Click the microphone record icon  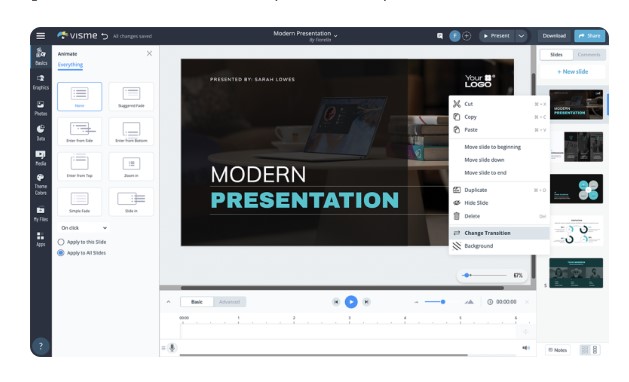[x=172, y=347]
